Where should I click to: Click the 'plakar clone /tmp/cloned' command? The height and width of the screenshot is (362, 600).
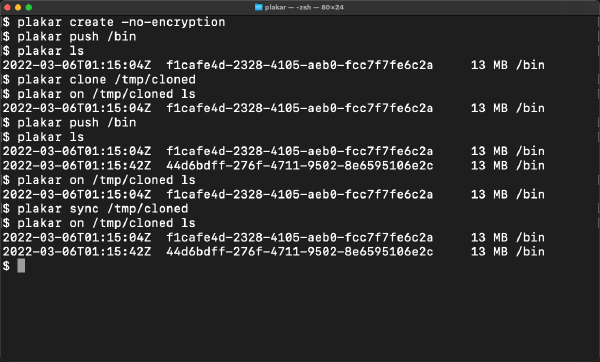(x=106, y=80)
